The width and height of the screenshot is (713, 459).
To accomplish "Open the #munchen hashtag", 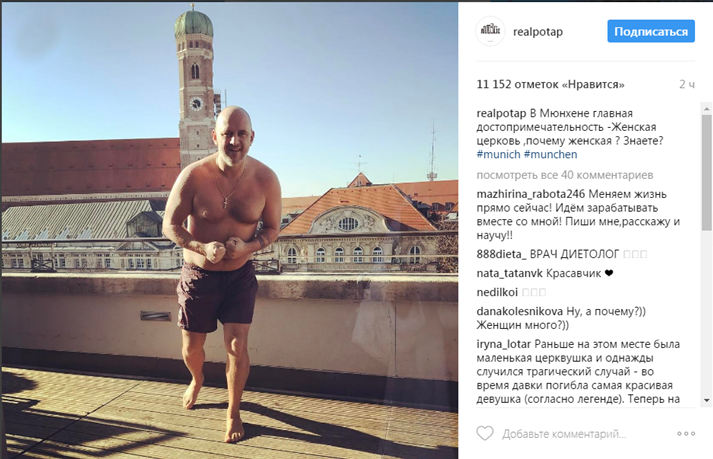I will [550, 154].
